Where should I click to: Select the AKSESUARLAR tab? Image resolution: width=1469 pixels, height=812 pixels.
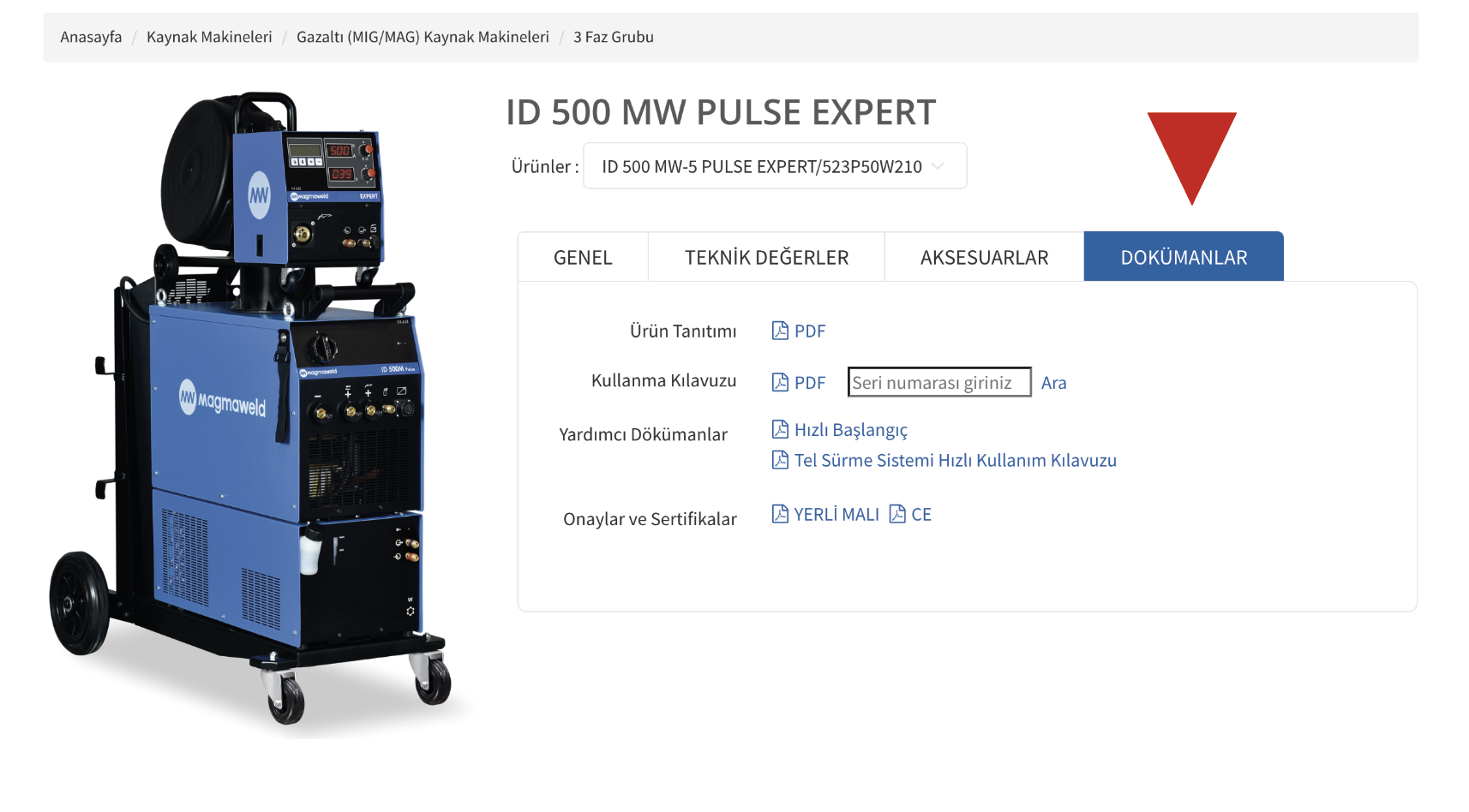(x=984, y=257)
